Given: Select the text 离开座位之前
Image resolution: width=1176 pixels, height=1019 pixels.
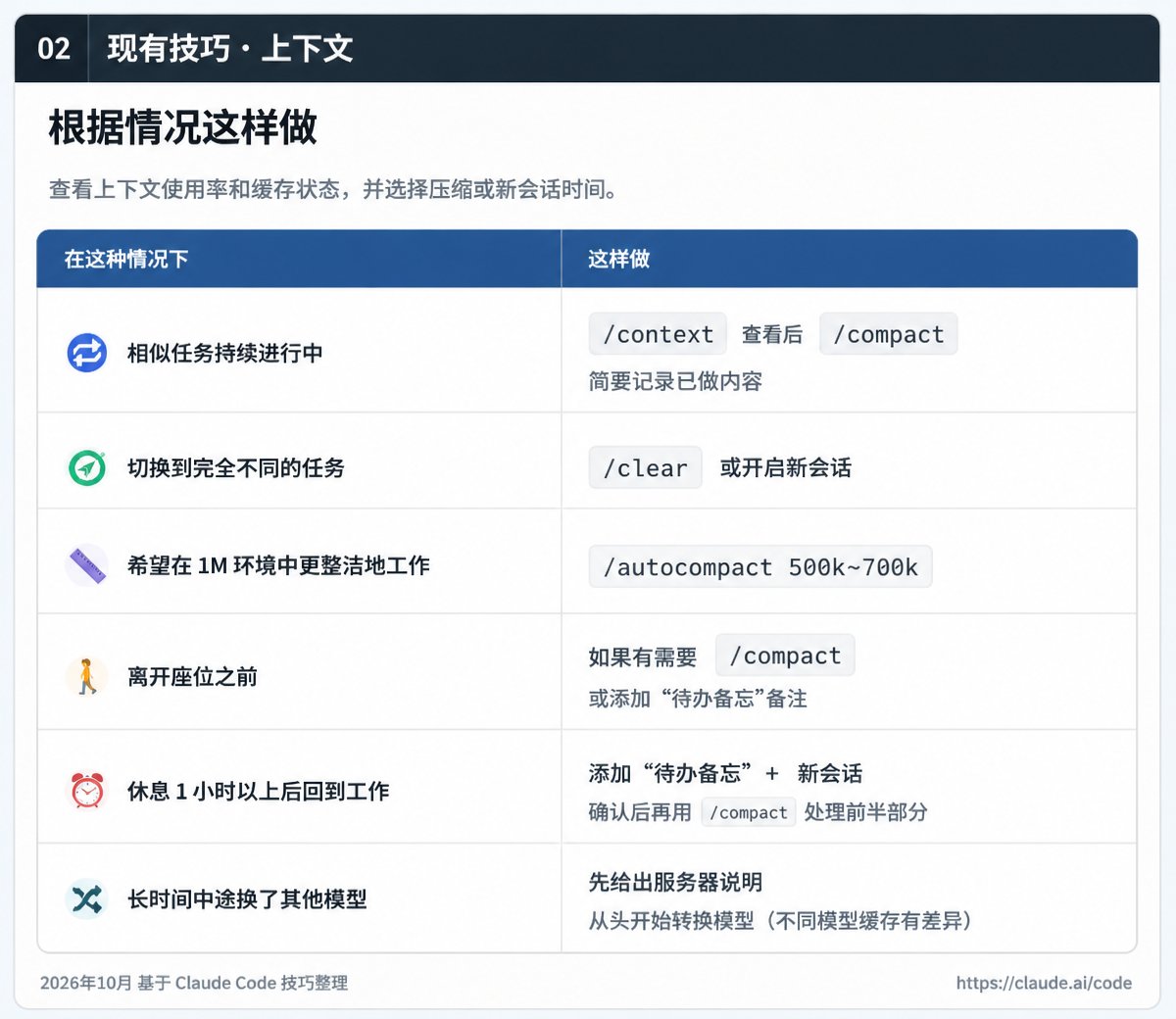Looking at the screenshot, I should [x=192, y=677].
